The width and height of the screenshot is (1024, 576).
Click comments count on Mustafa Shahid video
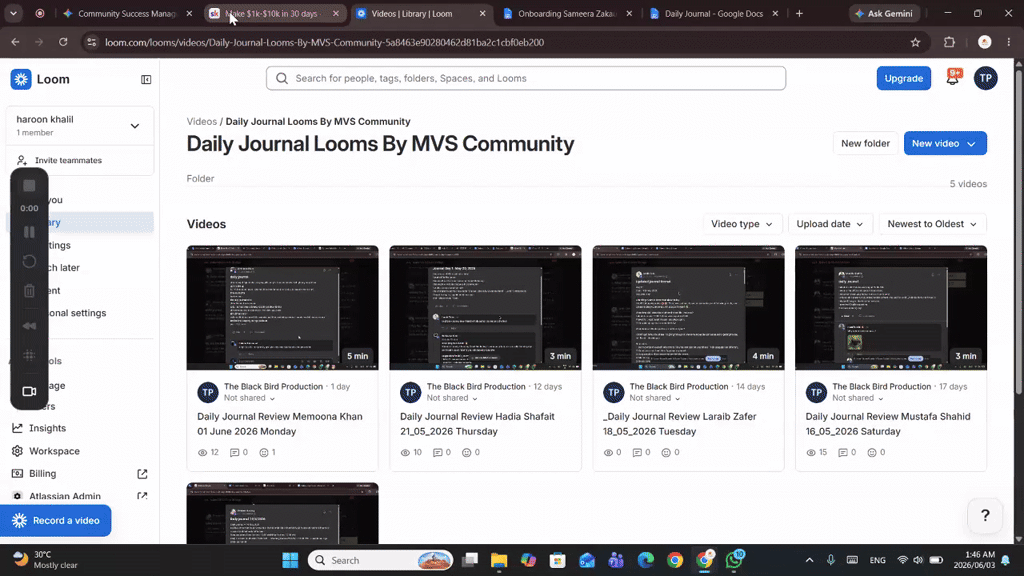847,453
